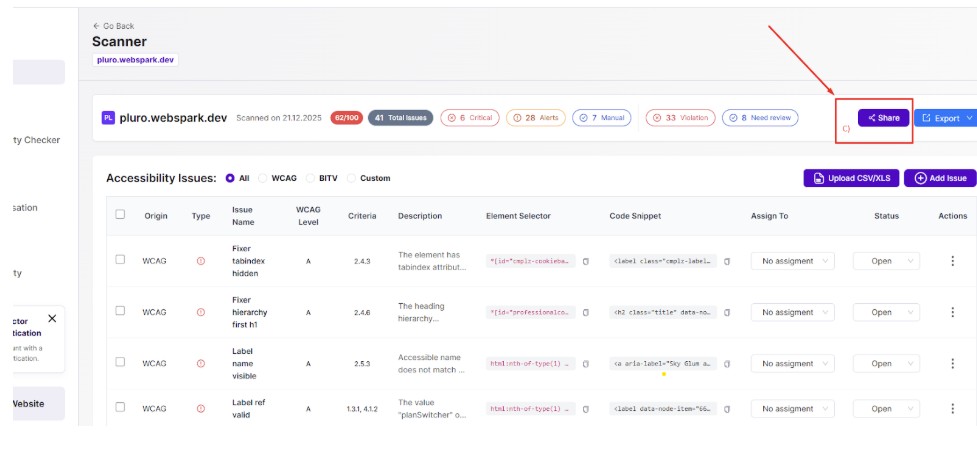977x475 pixels.
Task: Copy element selector for Fixer tabindex hidden row
Action: pyautogui.click(x=586, y=261)
